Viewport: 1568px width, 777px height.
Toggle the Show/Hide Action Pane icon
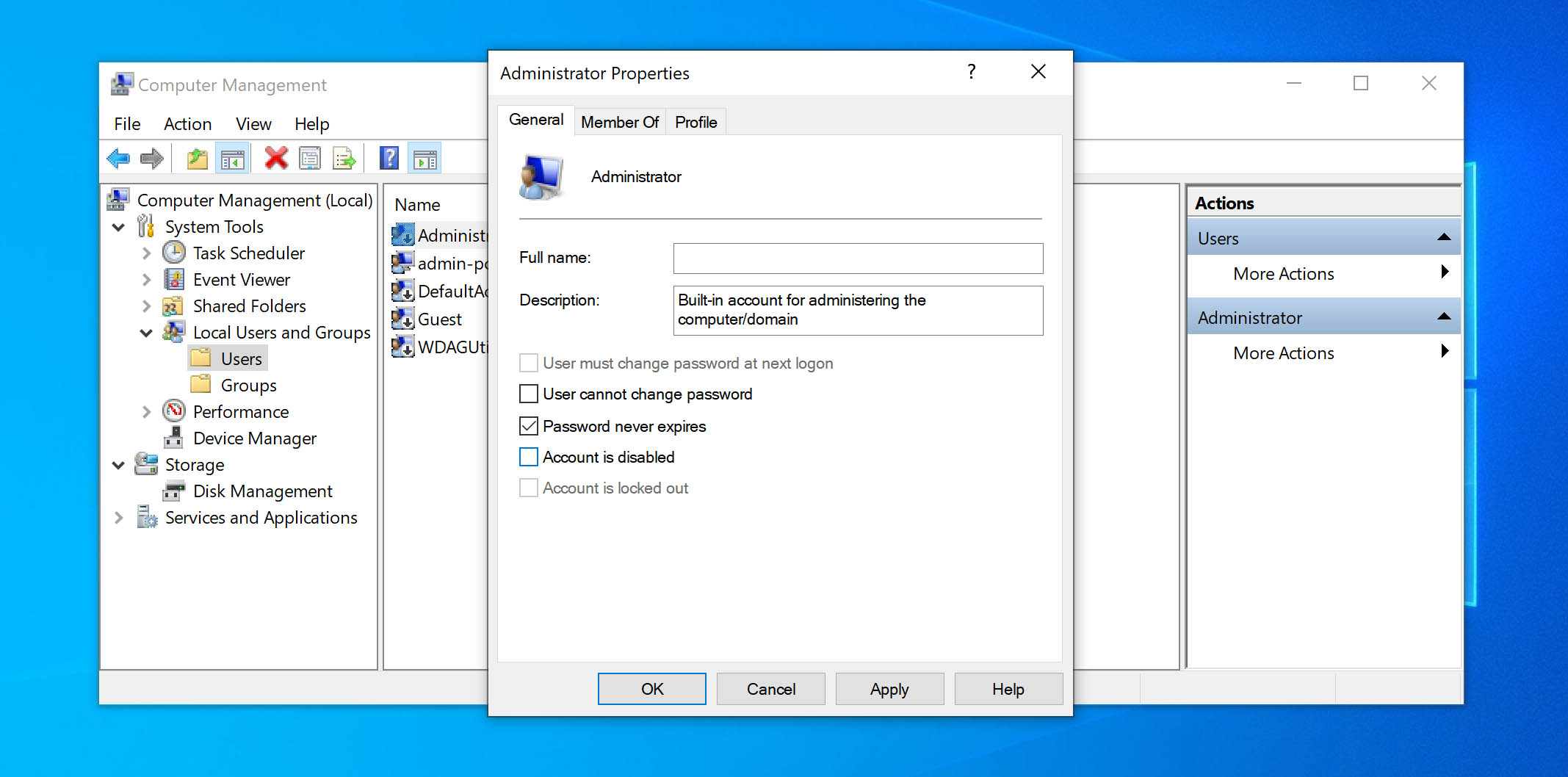(424, 158)
